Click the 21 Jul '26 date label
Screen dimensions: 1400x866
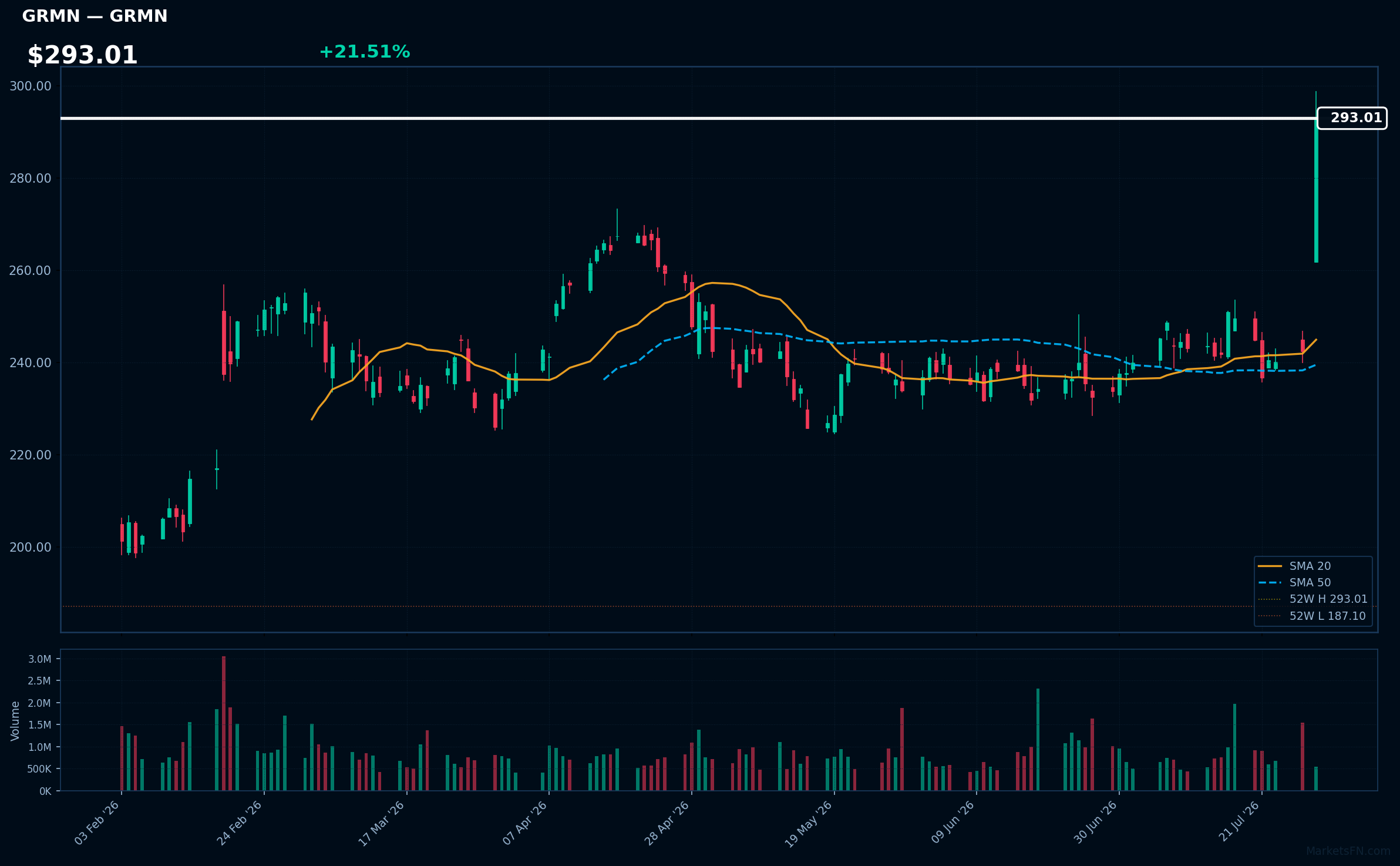coord(1239,821)
